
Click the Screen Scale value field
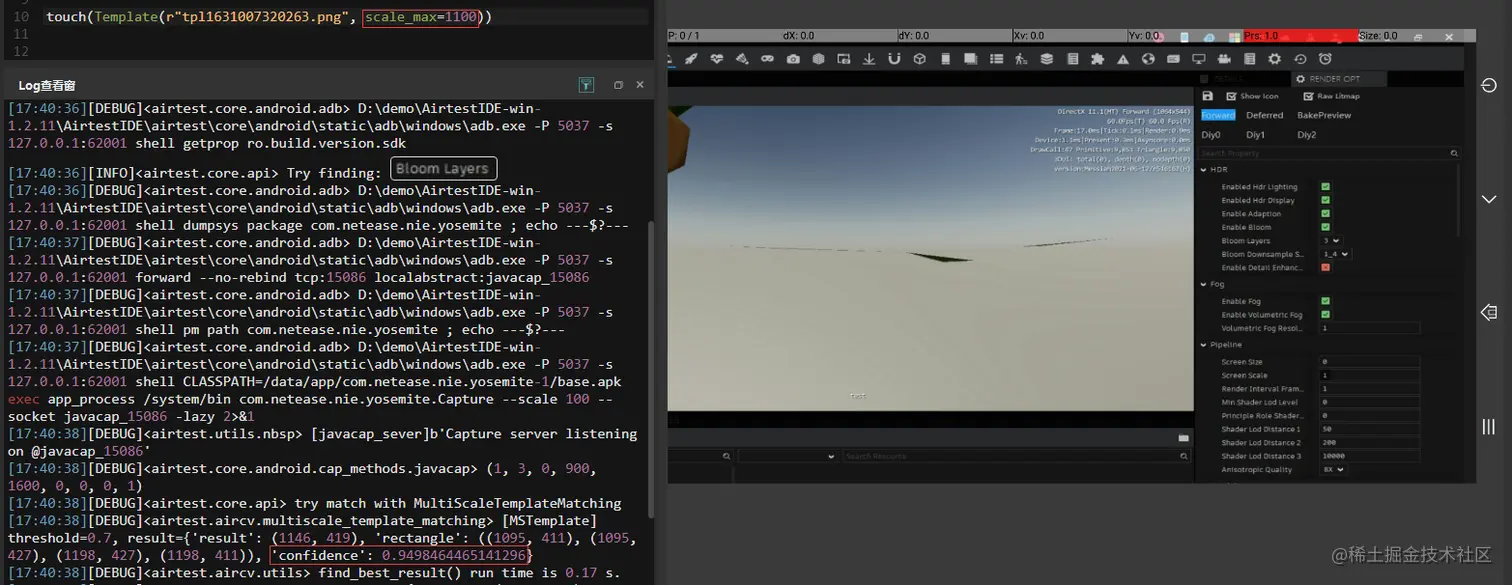click(x=1370, y=375)
